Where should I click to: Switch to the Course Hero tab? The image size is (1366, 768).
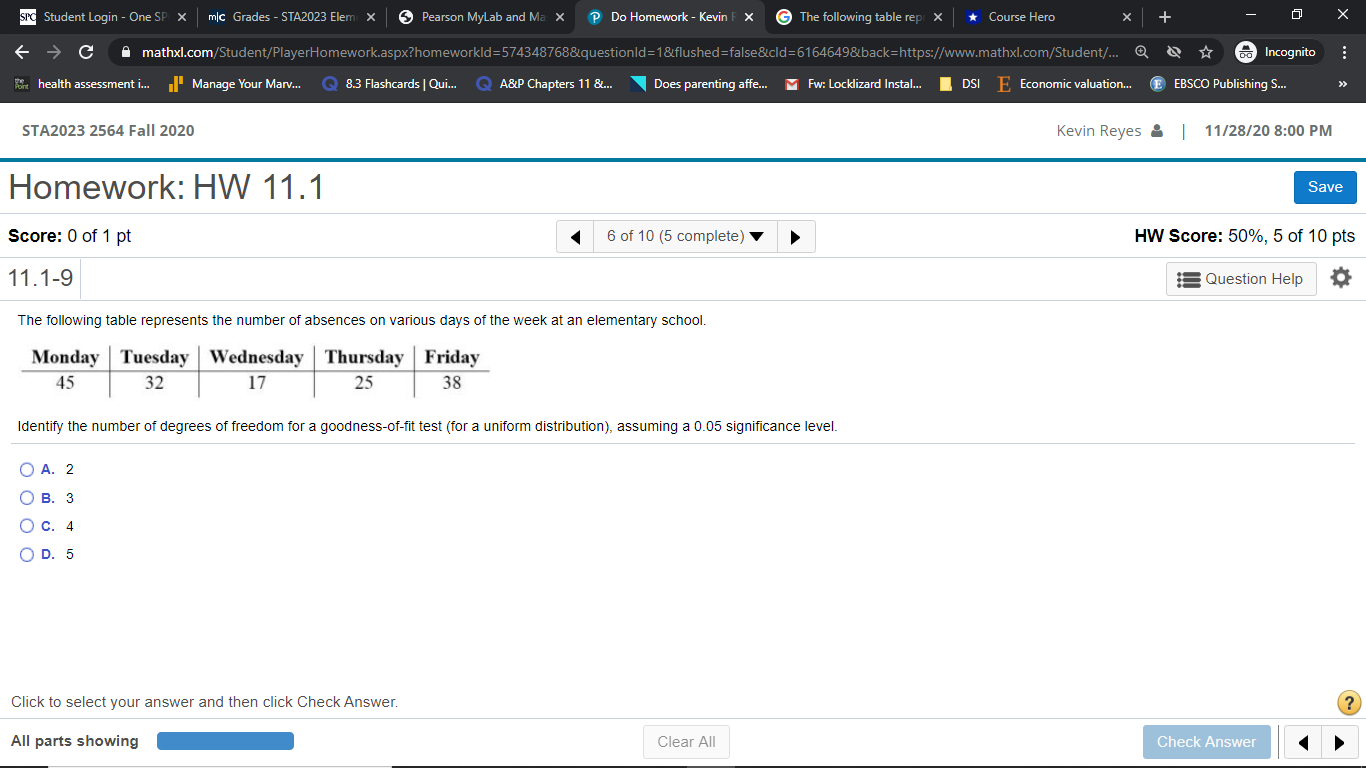pos(1047,17)
